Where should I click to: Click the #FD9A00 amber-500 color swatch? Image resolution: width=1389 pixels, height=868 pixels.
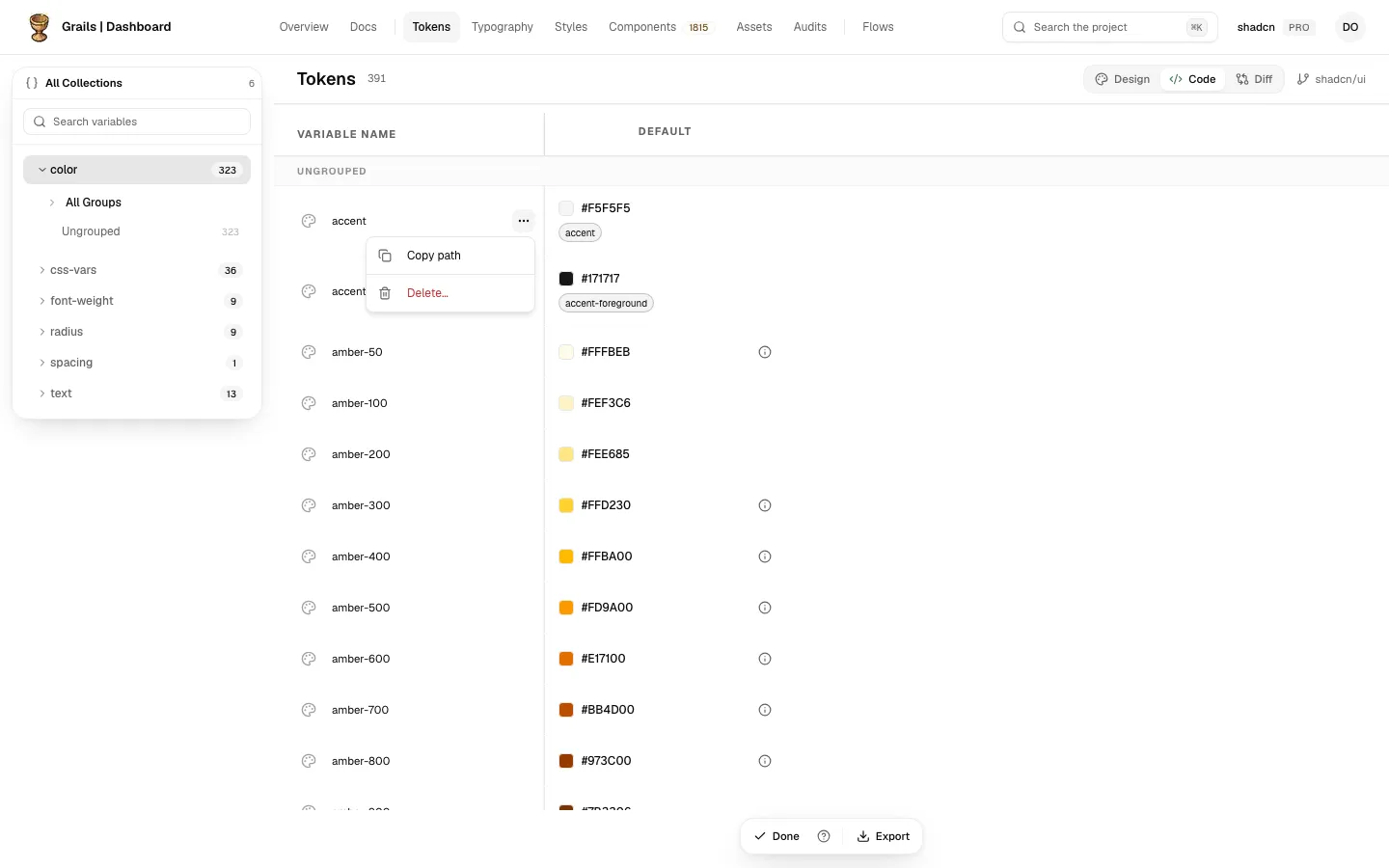point(566,608)
